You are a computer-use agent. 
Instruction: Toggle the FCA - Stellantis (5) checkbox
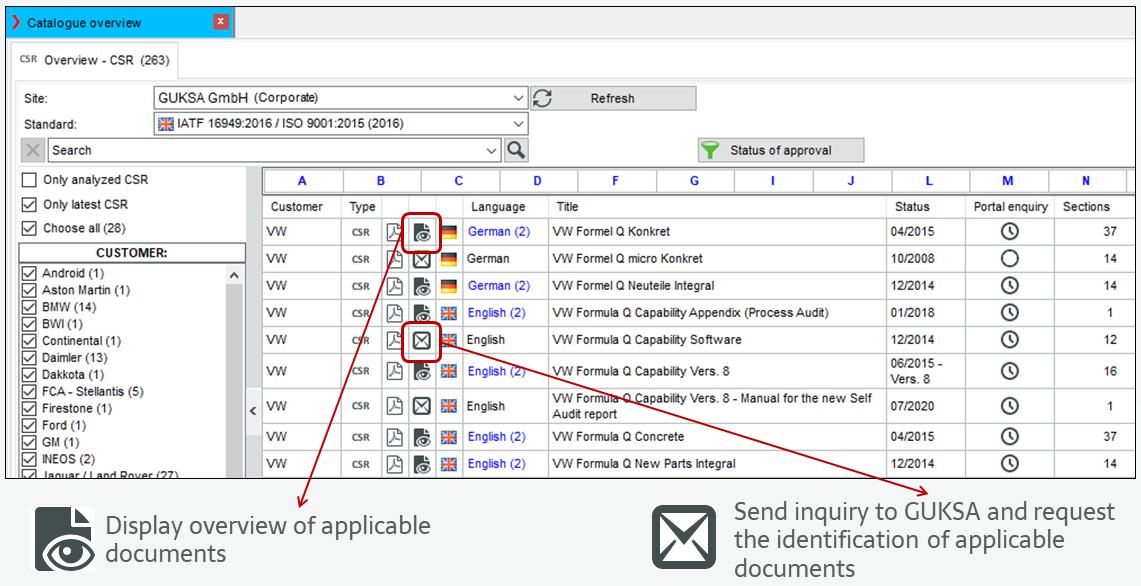30,392
